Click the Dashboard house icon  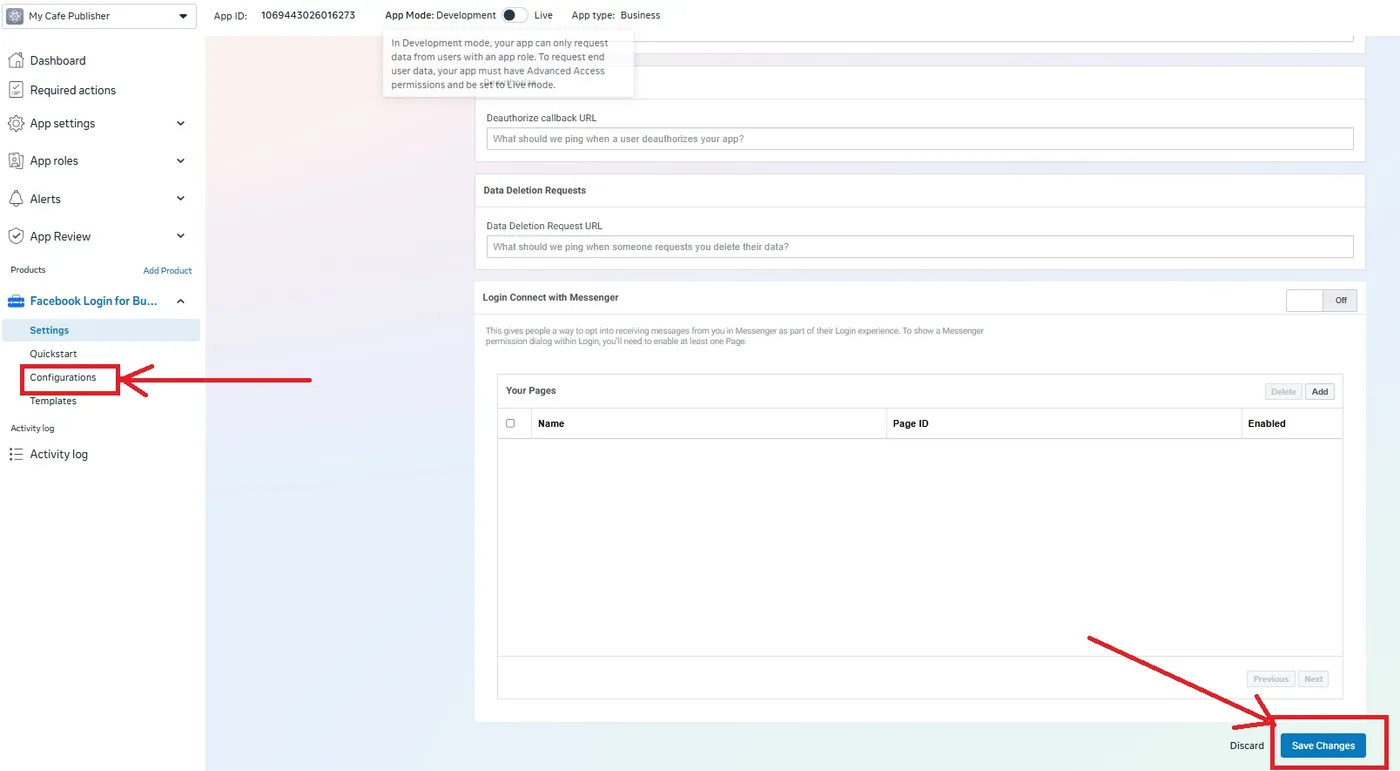click(x=16, y=60)
